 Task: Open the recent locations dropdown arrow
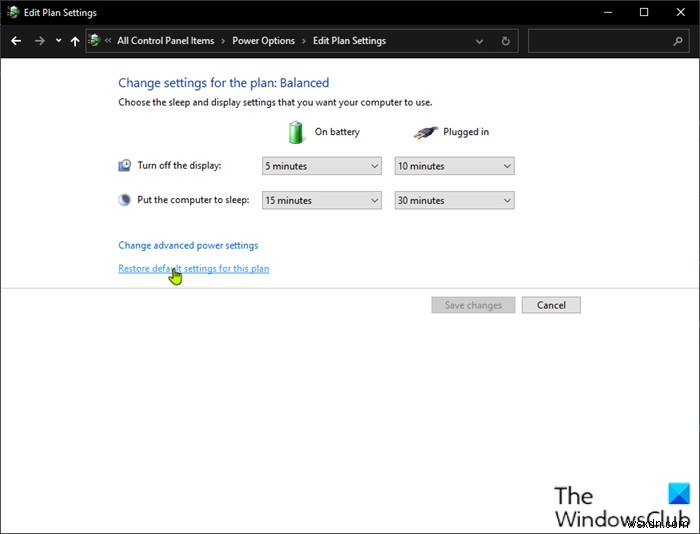[x=58, y=41]
